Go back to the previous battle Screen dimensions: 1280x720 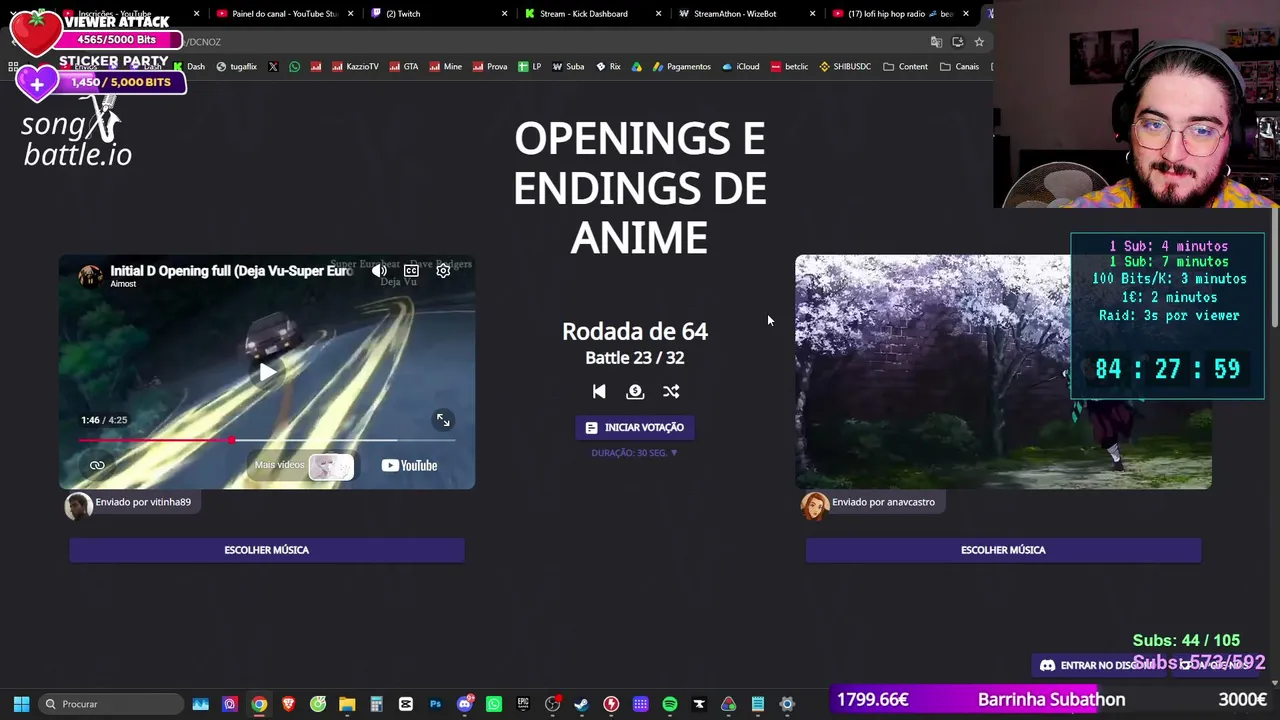[x=599, y=392]
